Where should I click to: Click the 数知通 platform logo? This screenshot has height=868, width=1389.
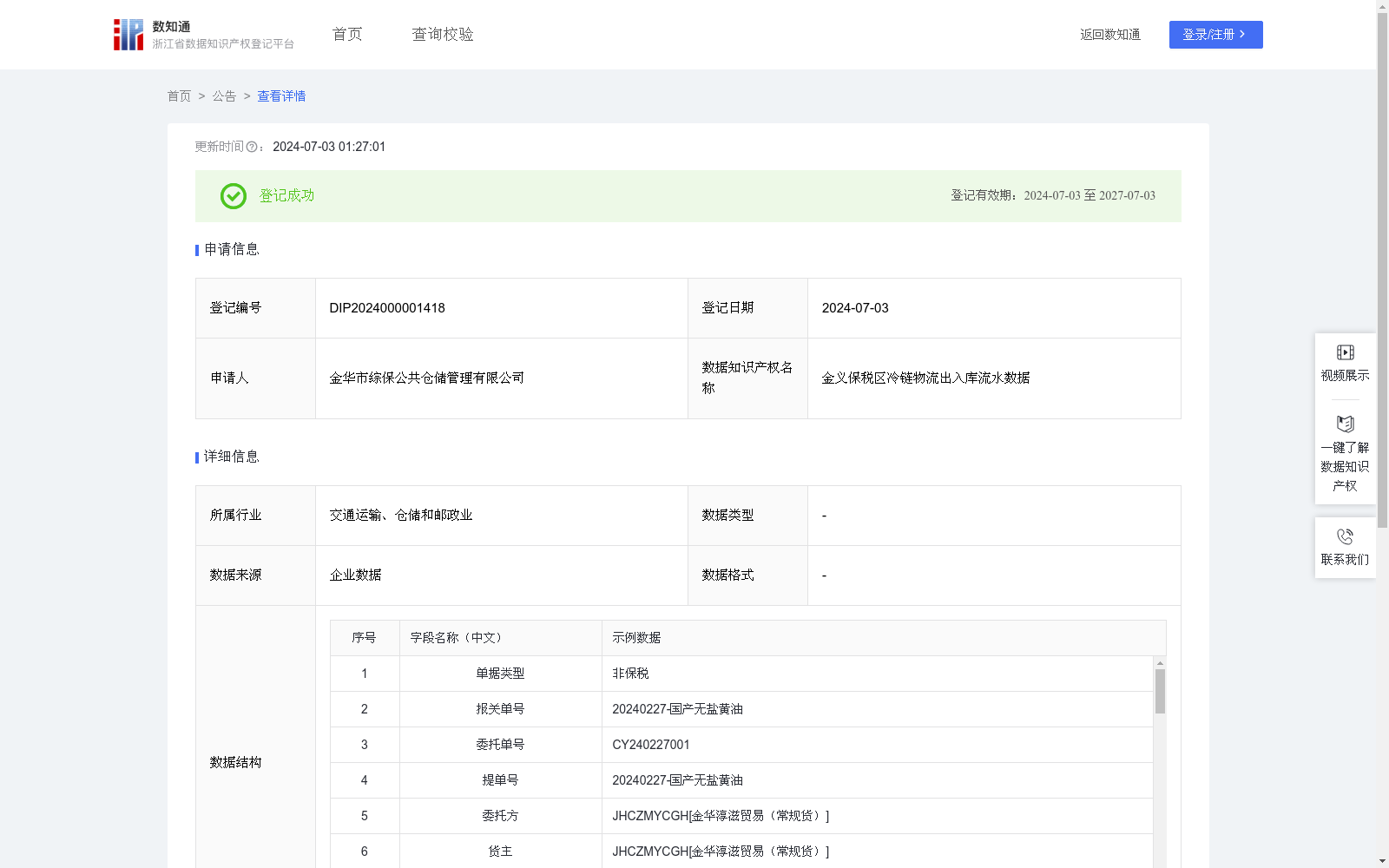[x=203, y=35]
